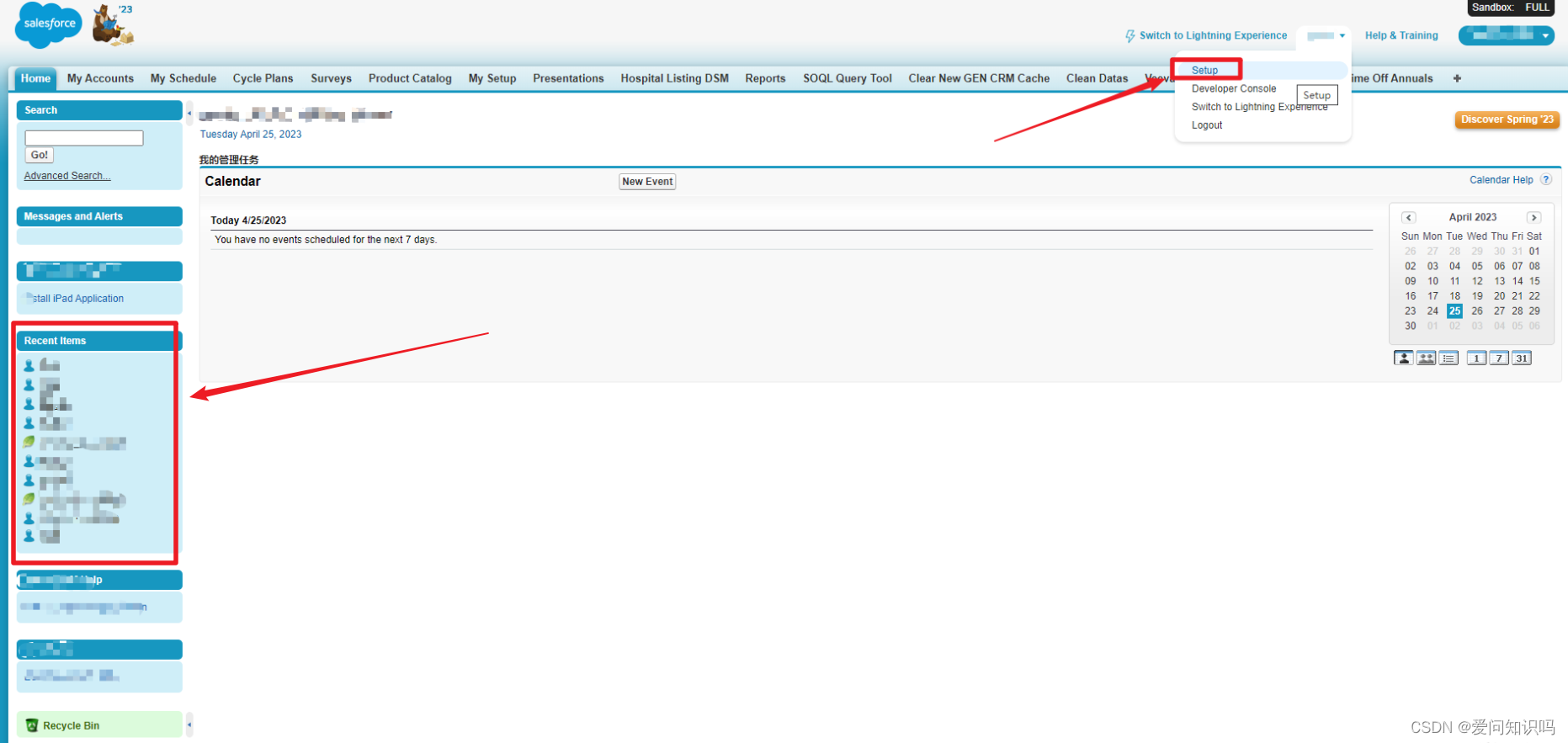Click the Messages and Alerts panel header
This screenshot has width=1568, height=743.
click(x=99, y=216)
